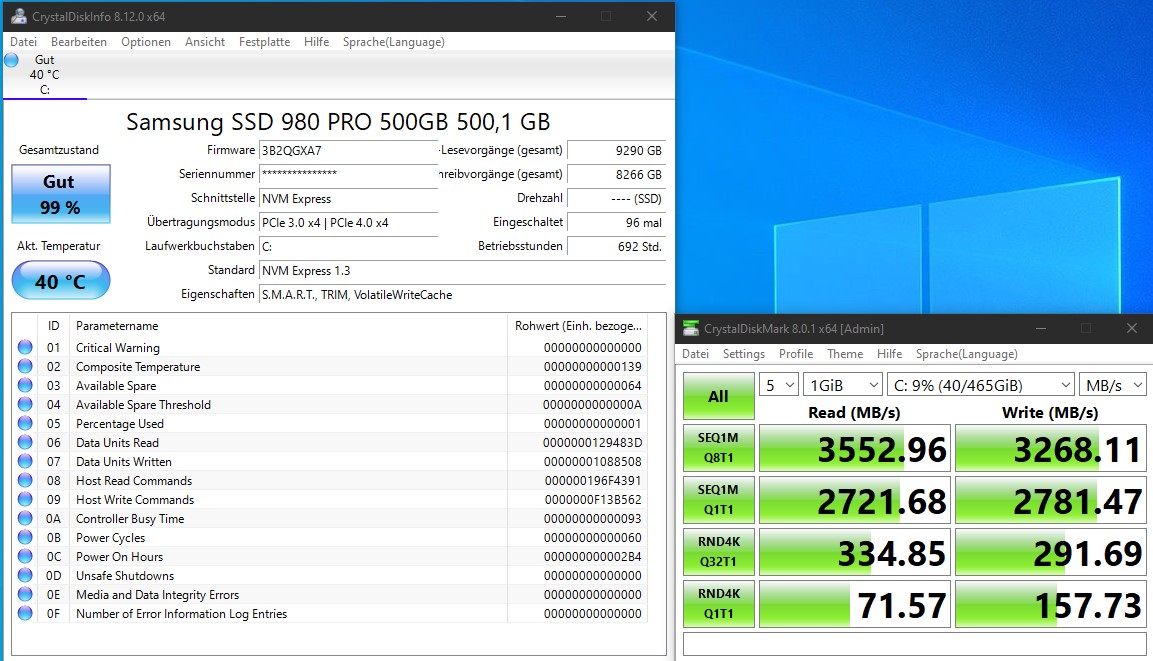1153x661 pixels.
Task: Click Parametername column header
Action: click(x=288, y=326)
